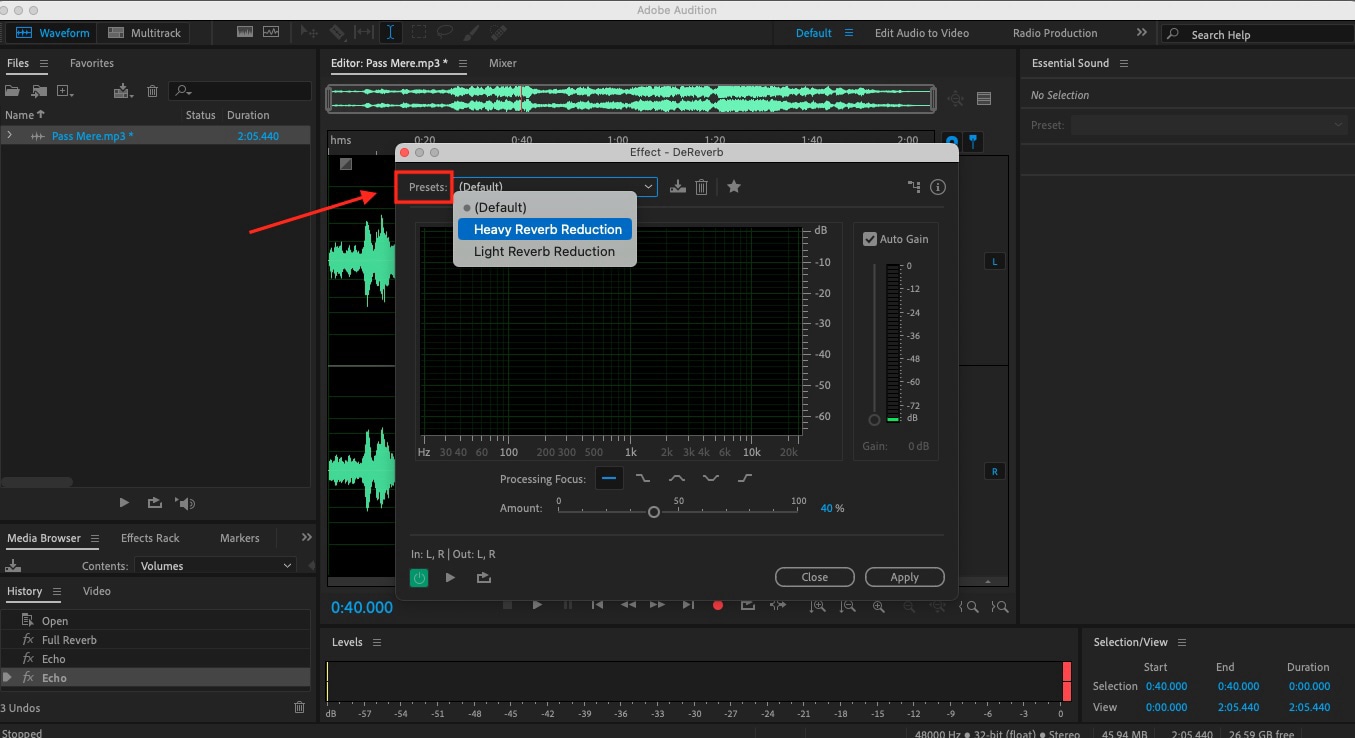Click Apply in DeReverb dialog
This screenshot has width=1355, height=738.
tap(905, 577)
